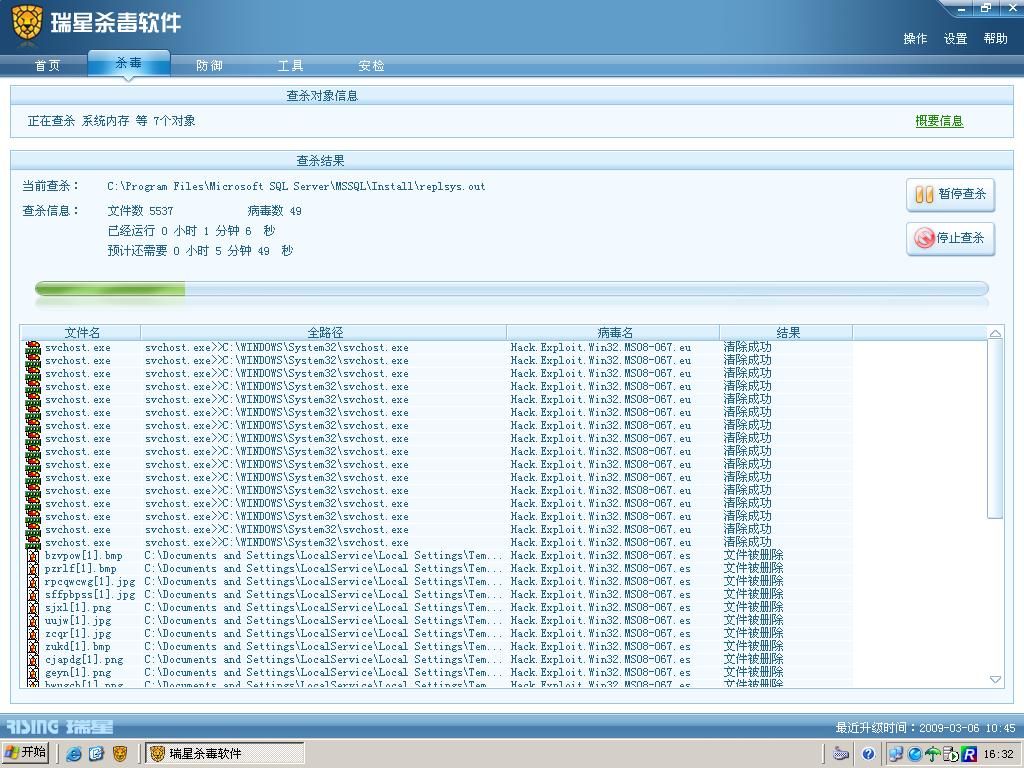Click the 病毒数 49 count
The height and width of the screenshot is (768, 1024).
[x=274, y=211]
